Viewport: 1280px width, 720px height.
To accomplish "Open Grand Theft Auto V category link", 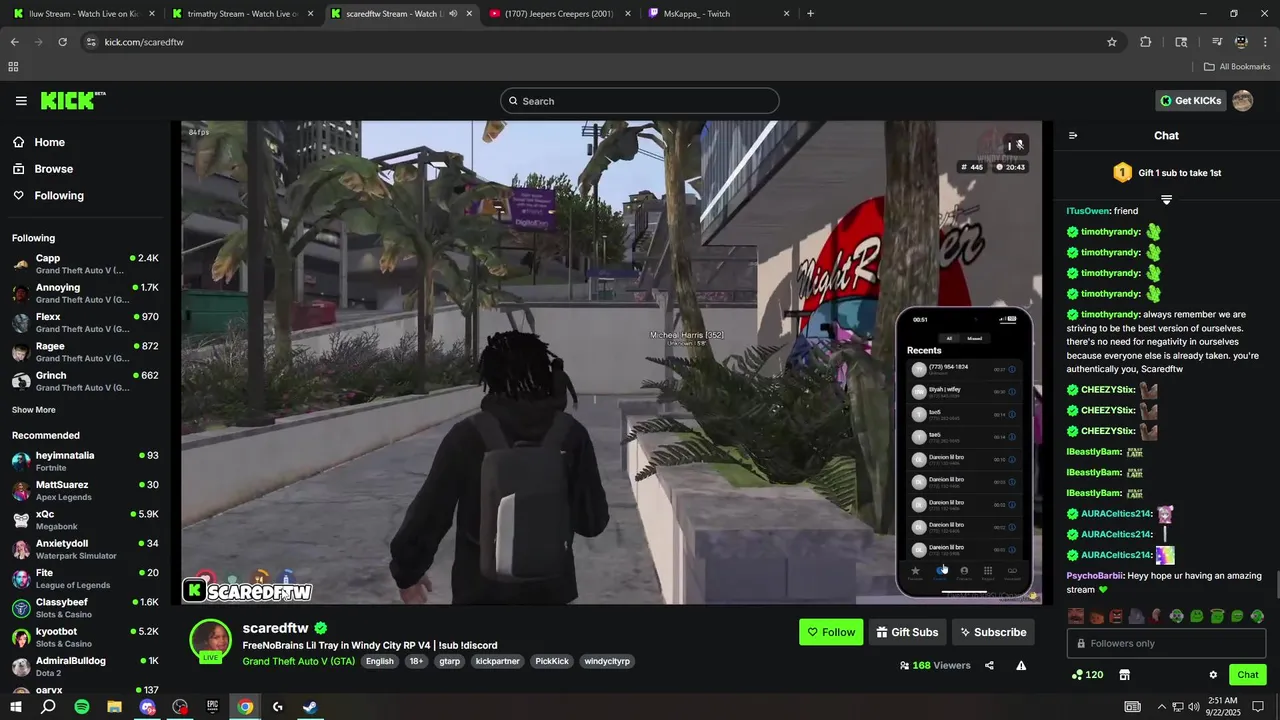I will click(298, 661).
